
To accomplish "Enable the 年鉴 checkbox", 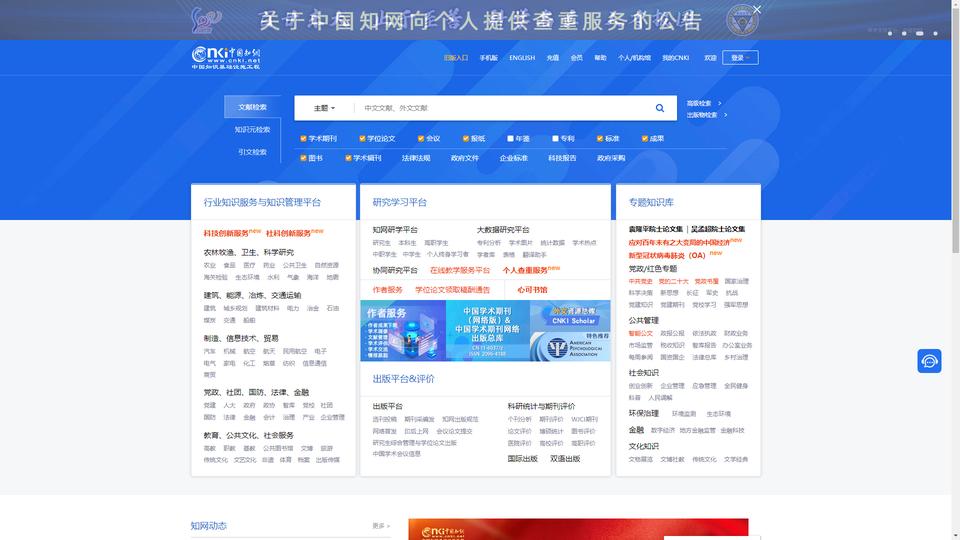I will (510, 138).
